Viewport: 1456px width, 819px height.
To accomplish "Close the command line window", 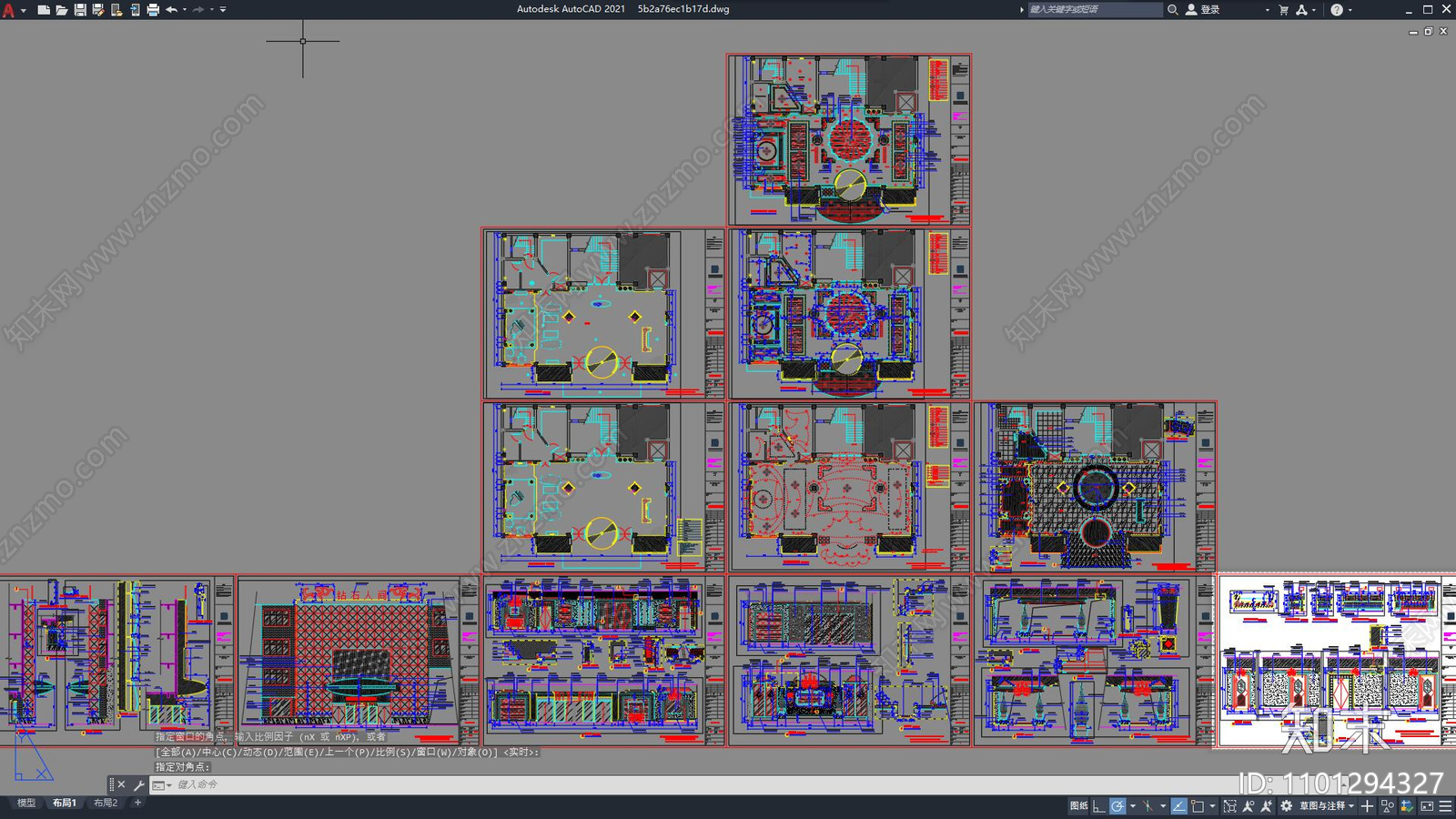I will pos(121,784).
